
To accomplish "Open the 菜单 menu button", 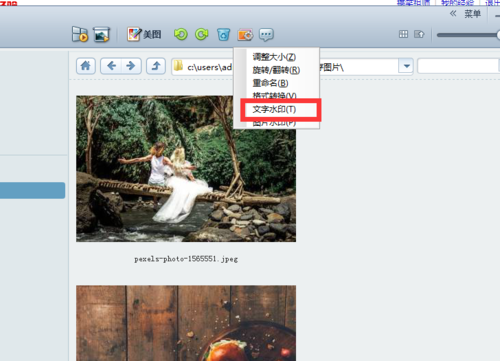I will [x=473, y=14].
